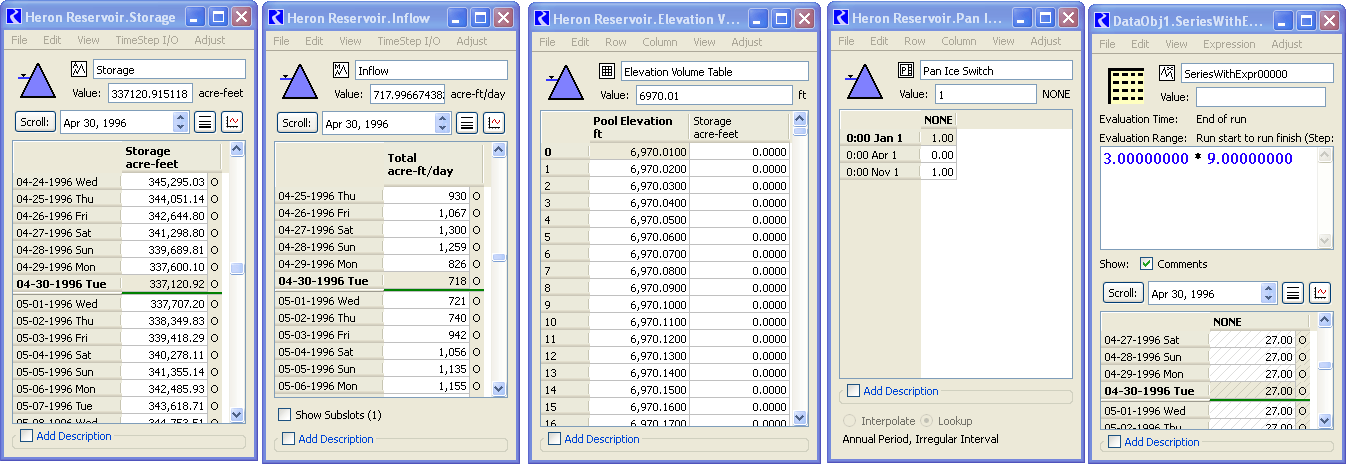Click Elevation Volume table scrollbar thumb
Screen dimensions: 1346x464
click(800, 130)
